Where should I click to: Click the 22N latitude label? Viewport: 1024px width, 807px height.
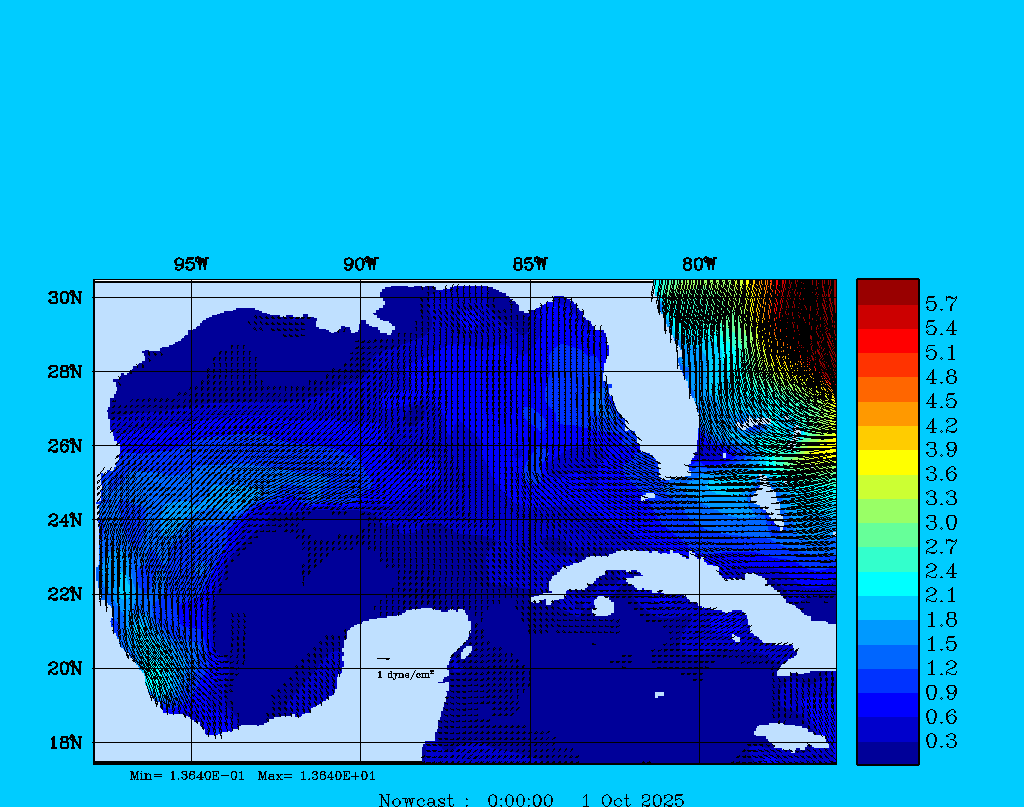tap(68, 594)
